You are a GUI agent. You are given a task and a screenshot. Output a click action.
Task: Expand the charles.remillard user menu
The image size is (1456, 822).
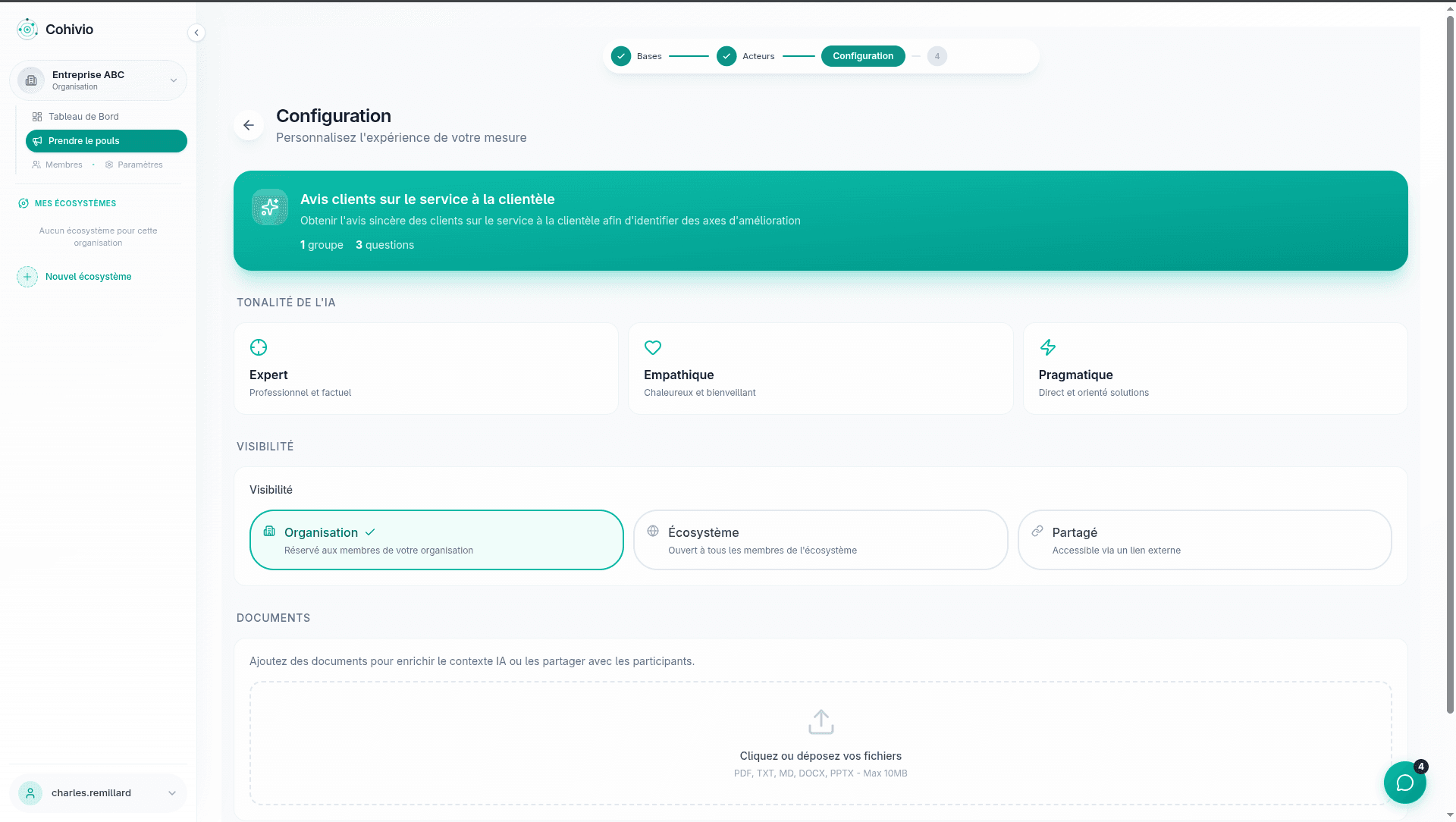172,793
